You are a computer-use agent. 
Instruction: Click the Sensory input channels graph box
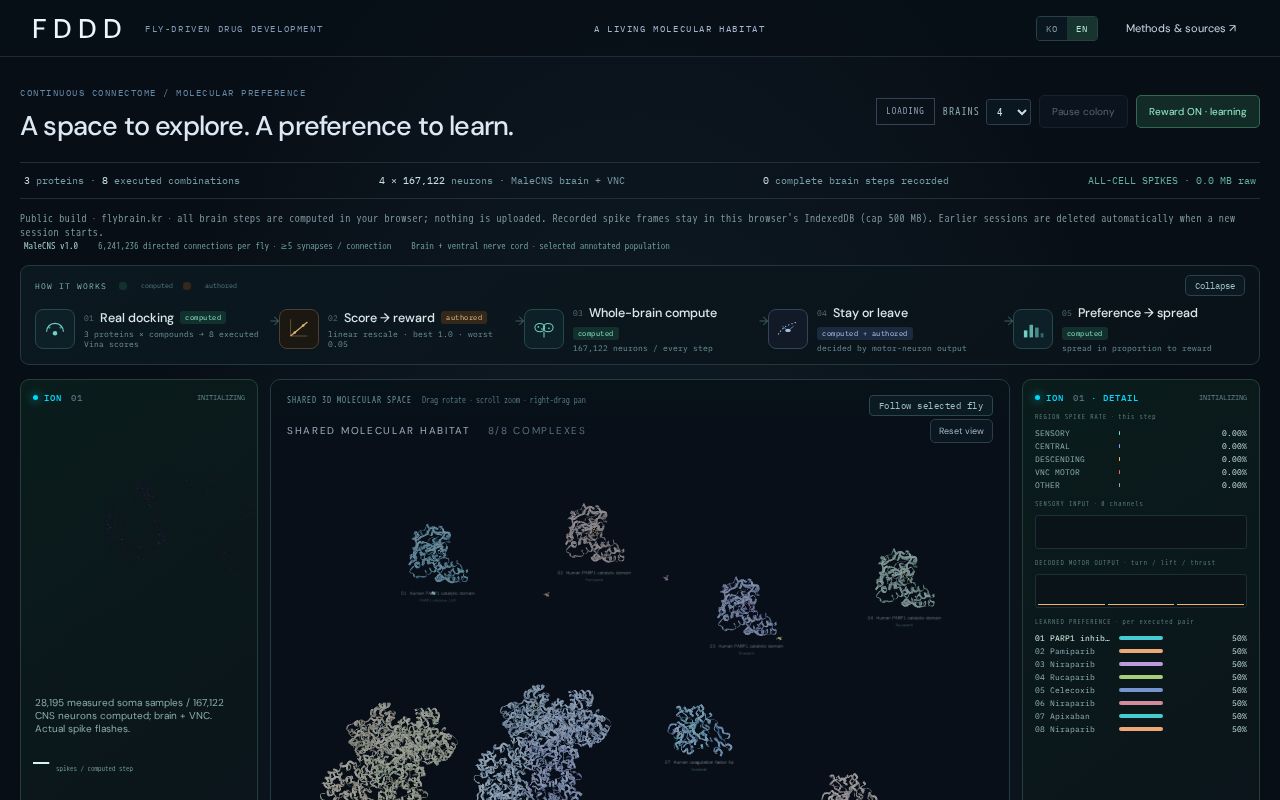click(x=1141, y=532)
